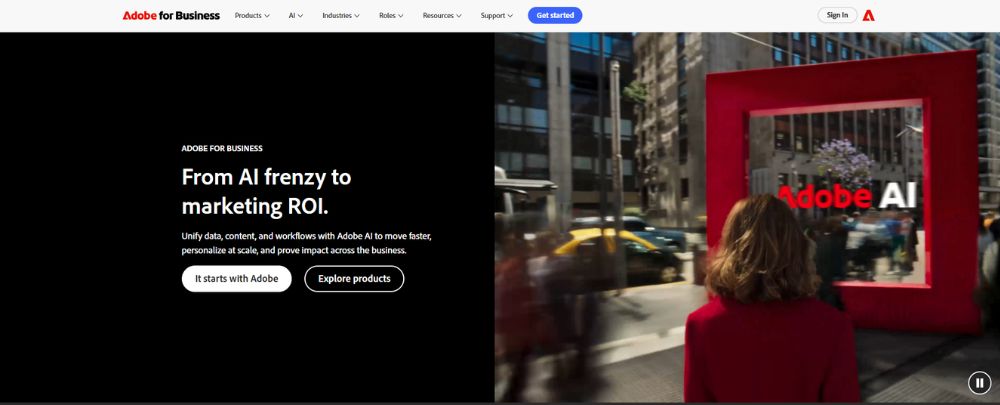Pause the hero background video
Screen dimensions: 1000x405
(x=979, y=383)
